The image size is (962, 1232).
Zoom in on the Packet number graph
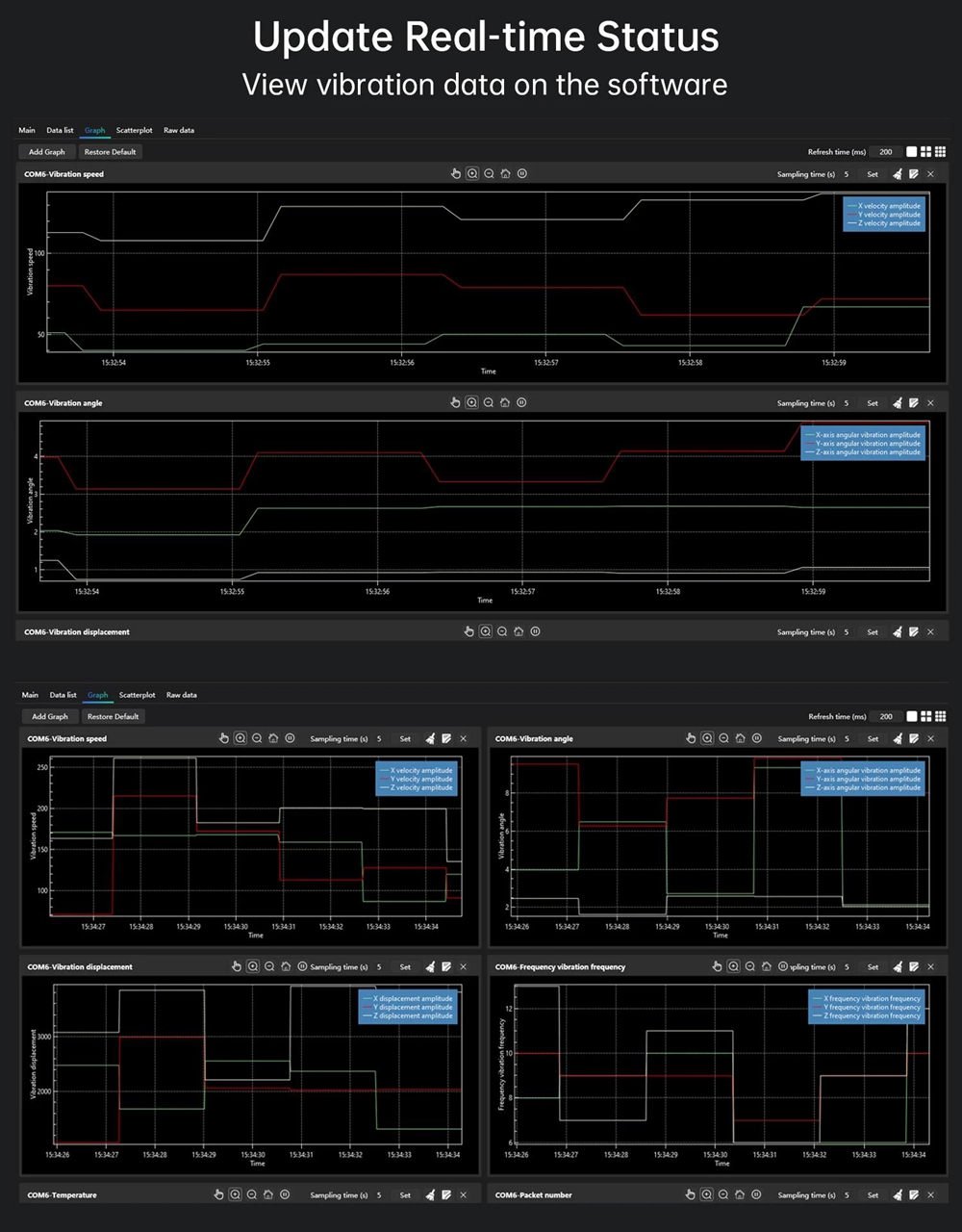coord(707,1194)
